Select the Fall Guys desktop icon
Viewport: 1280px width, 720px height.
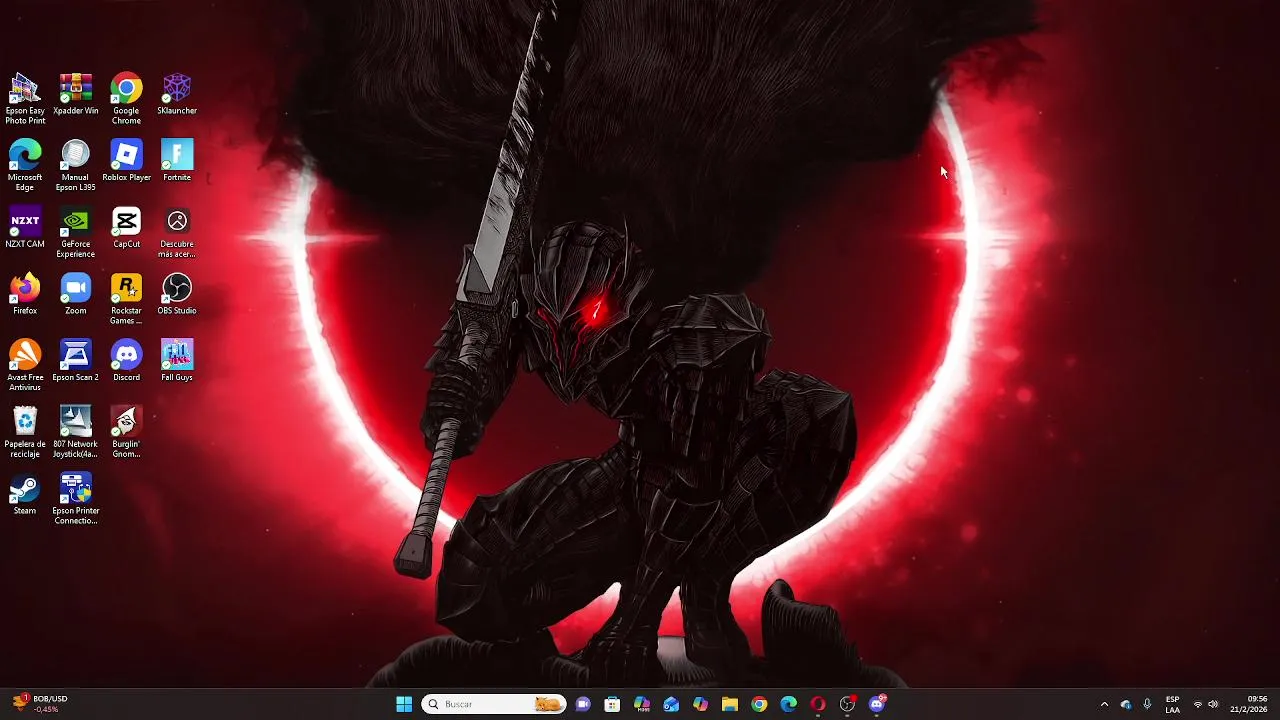point(177,362)
